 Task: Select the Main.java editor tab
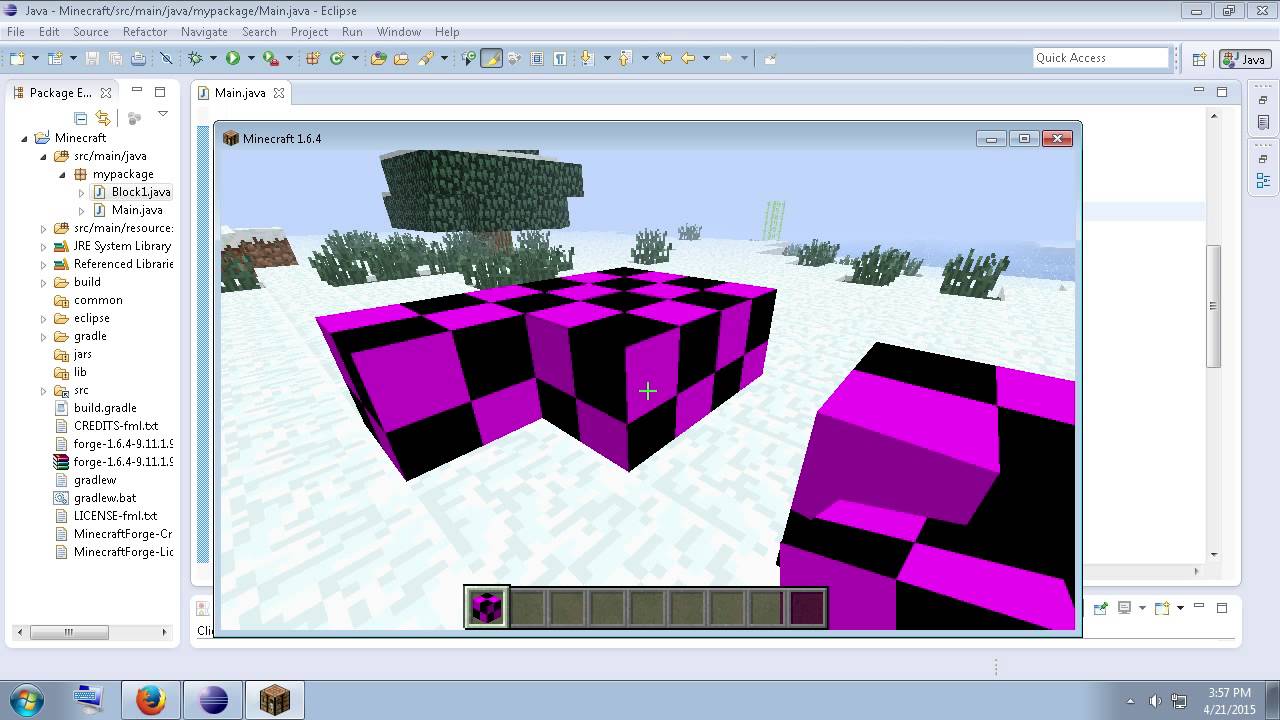(240, 93)
